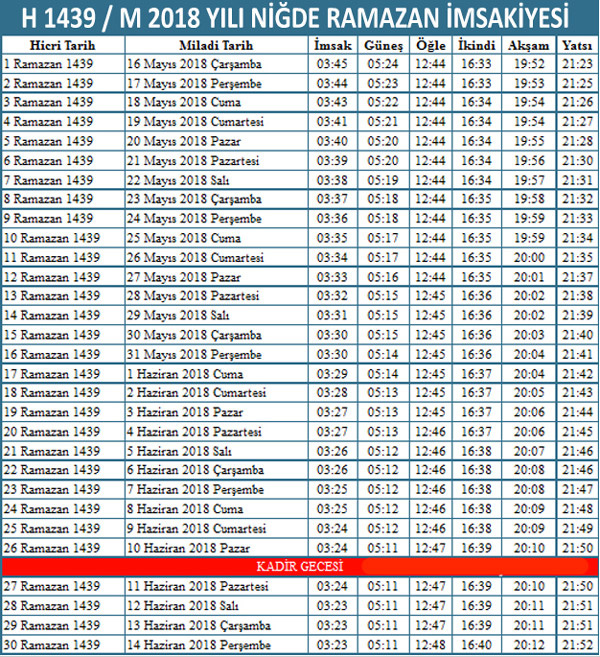600x657 pixels.
Task: Select the Miladi Tarih column header
Action: tap(215, 46)
